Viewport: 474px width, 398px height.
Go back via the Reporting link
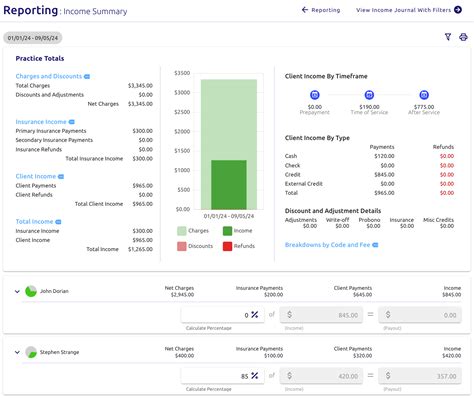[321, 10]
